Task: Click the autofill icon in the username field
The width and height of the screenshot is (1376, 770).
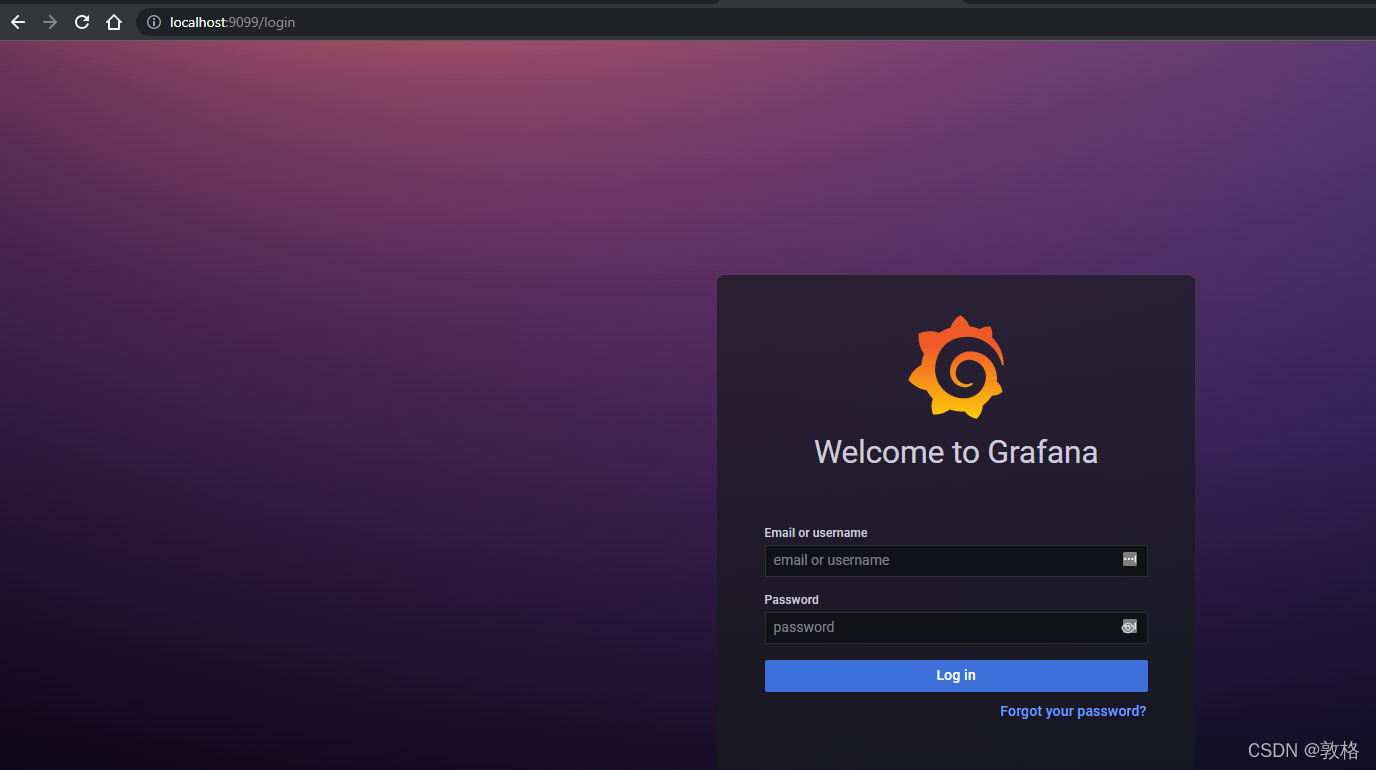Action: (x=1130, y=560)
